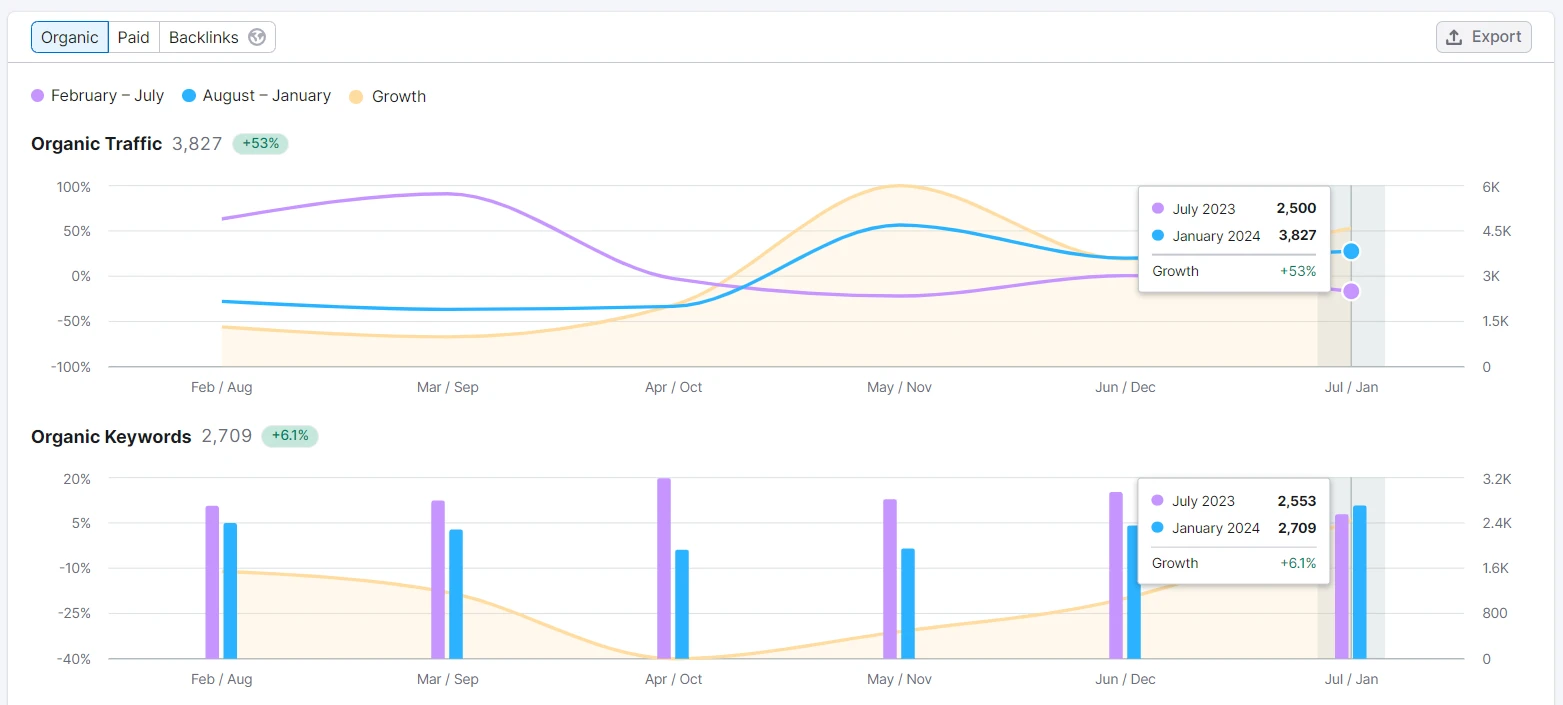
Task: Switch to the Organic tab
Action: pyautogui.click(x=70, y=37)
